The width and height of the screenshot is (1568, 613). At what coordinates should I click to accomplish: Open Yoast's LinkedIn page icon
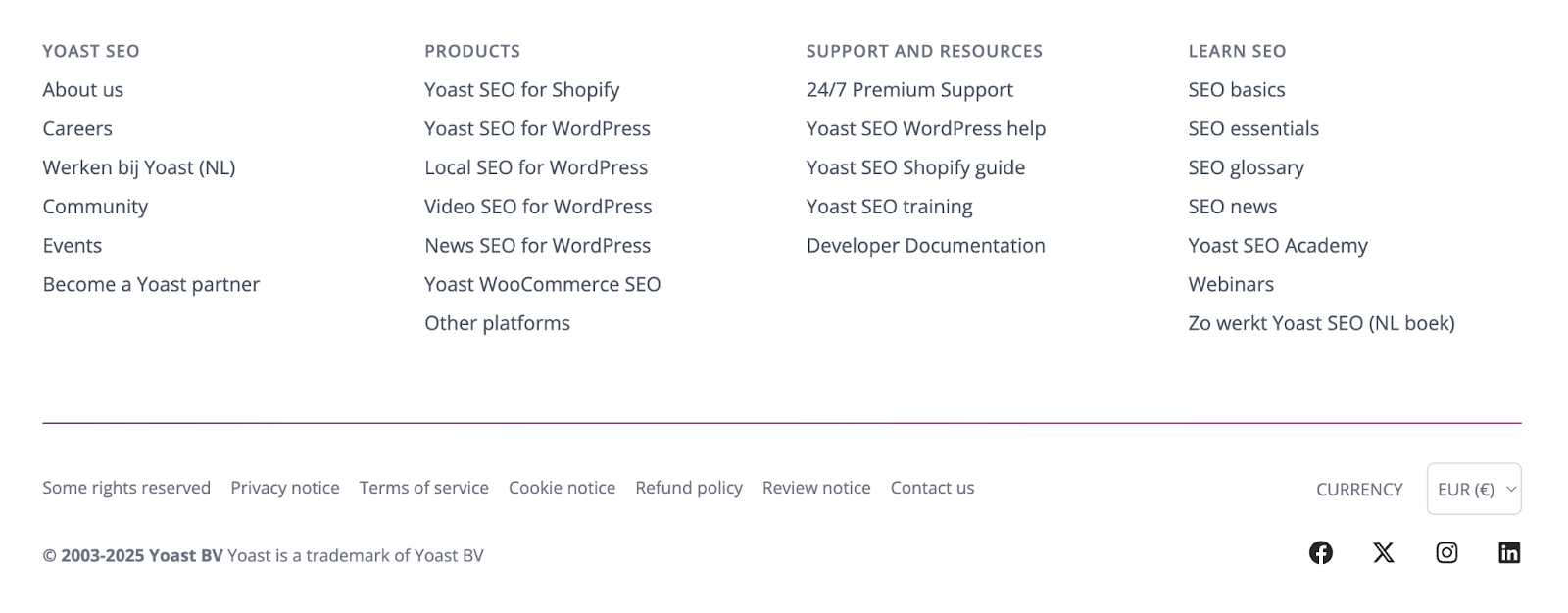point(1509,552)
